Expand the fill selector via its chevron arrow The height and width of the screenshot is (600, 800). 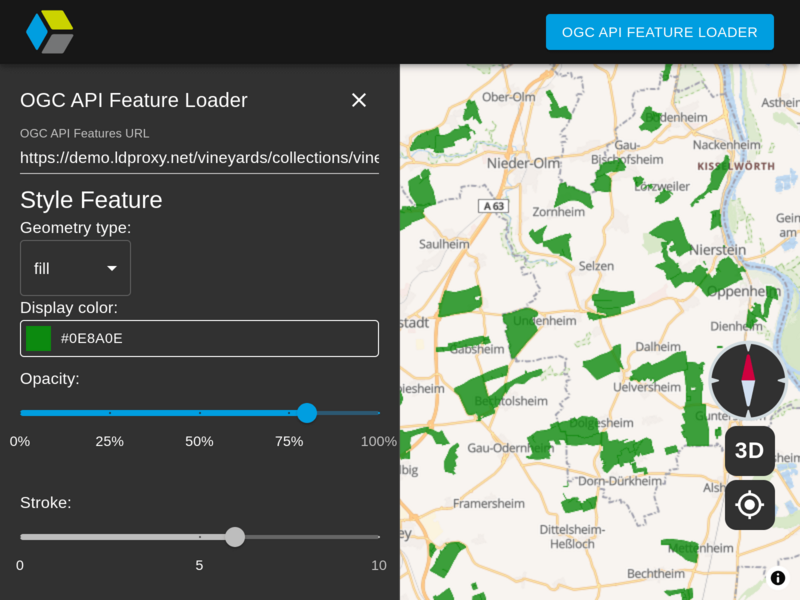pos(110,268)
